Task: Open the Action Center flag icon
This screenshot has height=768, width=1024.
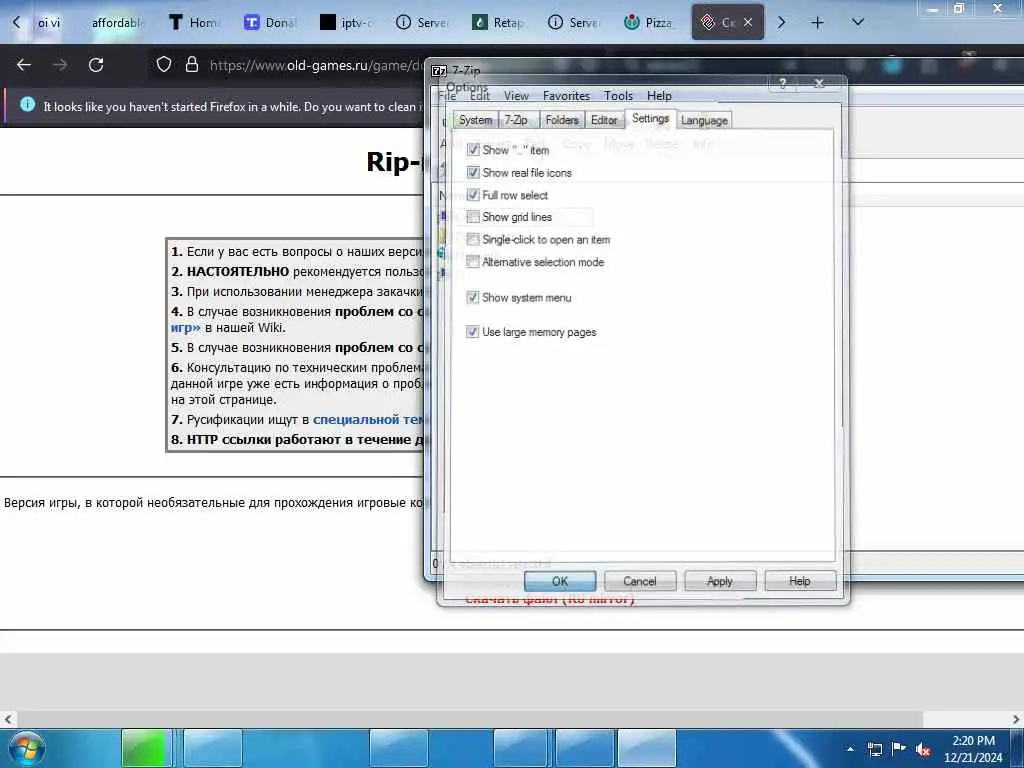Action: (x=899, y=748)
